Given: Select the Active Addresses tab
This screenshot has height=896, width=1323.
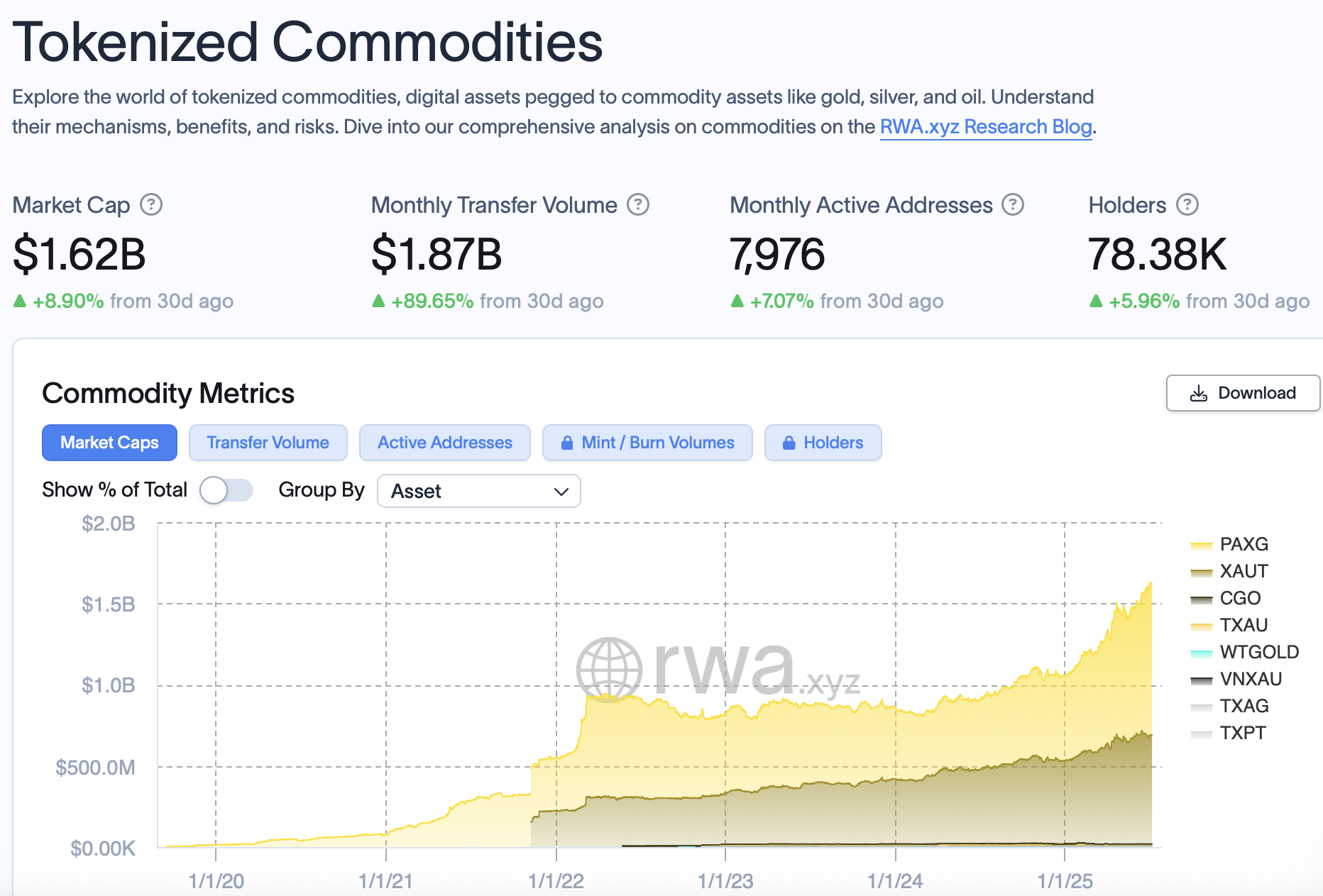Looking at the screenshot, I should pyautogui.click(x=444, y=443).
